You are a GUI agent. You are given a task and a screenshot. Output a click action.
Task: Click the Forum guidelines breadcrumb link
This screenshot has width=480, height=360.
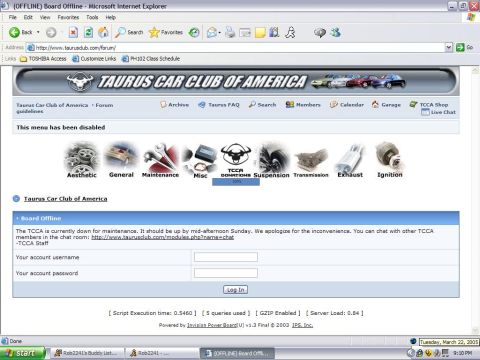(65, 108)
